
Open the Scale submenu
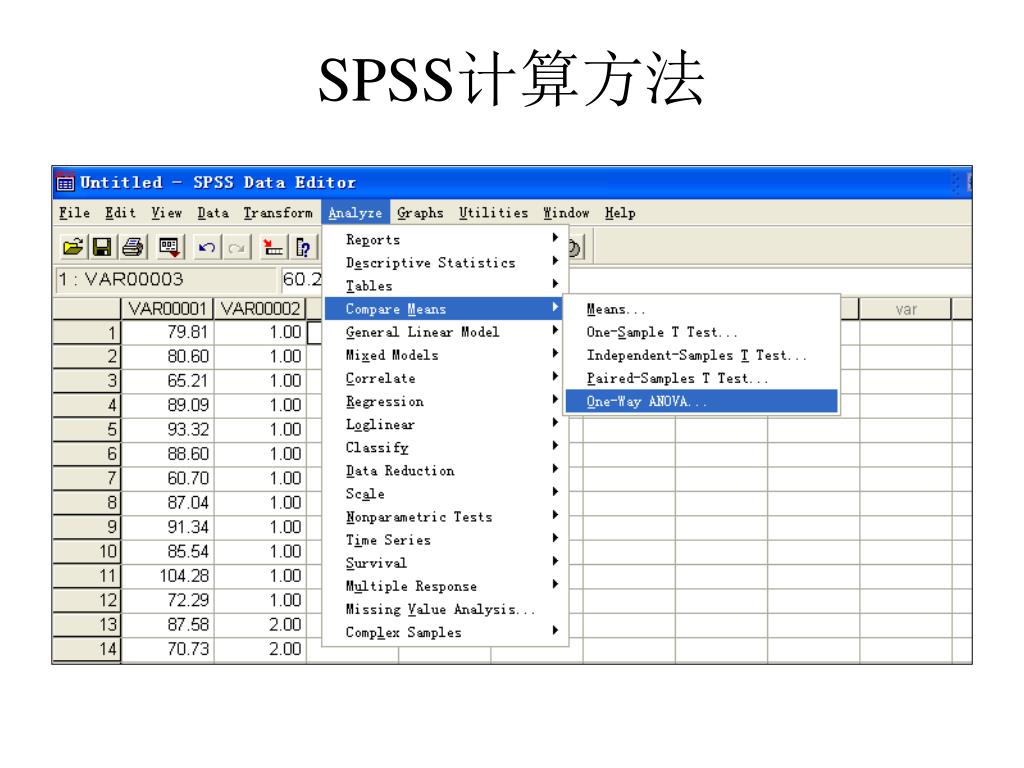coord(446,494)
